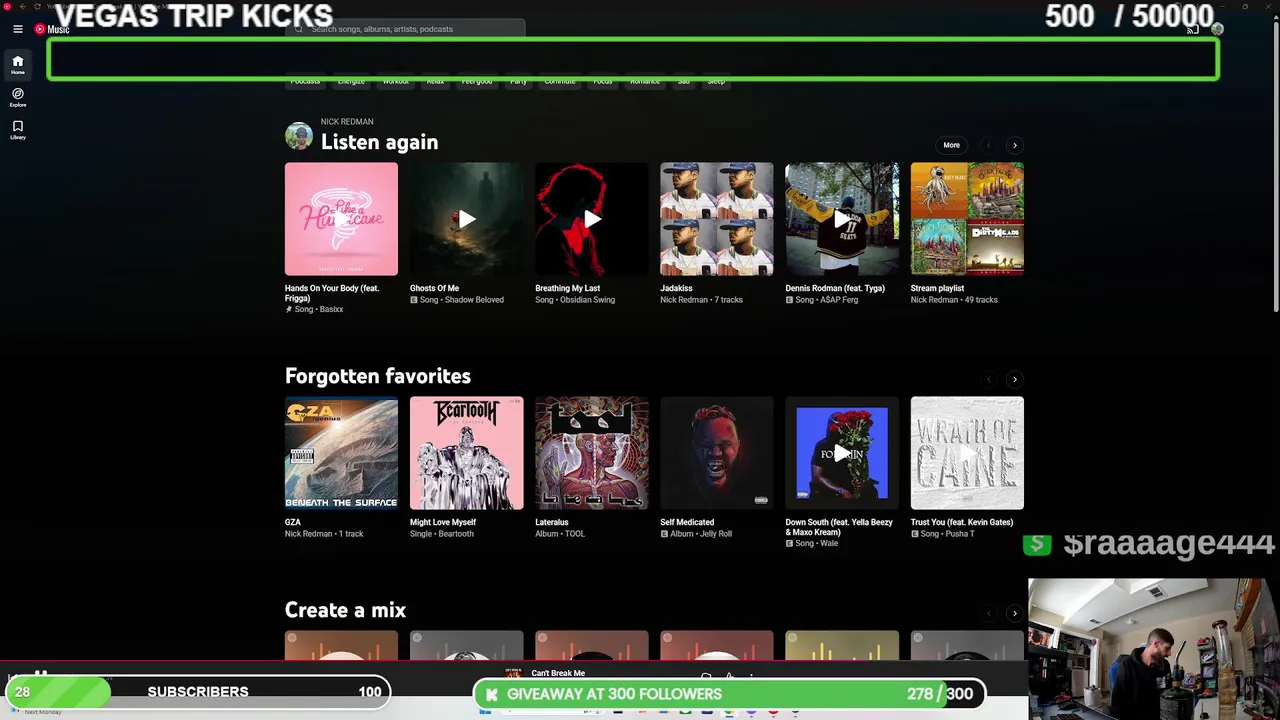The image size is (1280, 720).
Task: Open artist Wale link
Action: pos(829,543)
